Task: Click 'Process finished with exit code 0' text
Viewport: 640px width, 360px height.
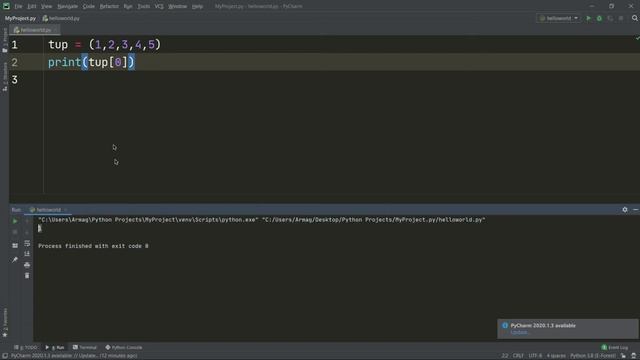Action: (93, 246)
